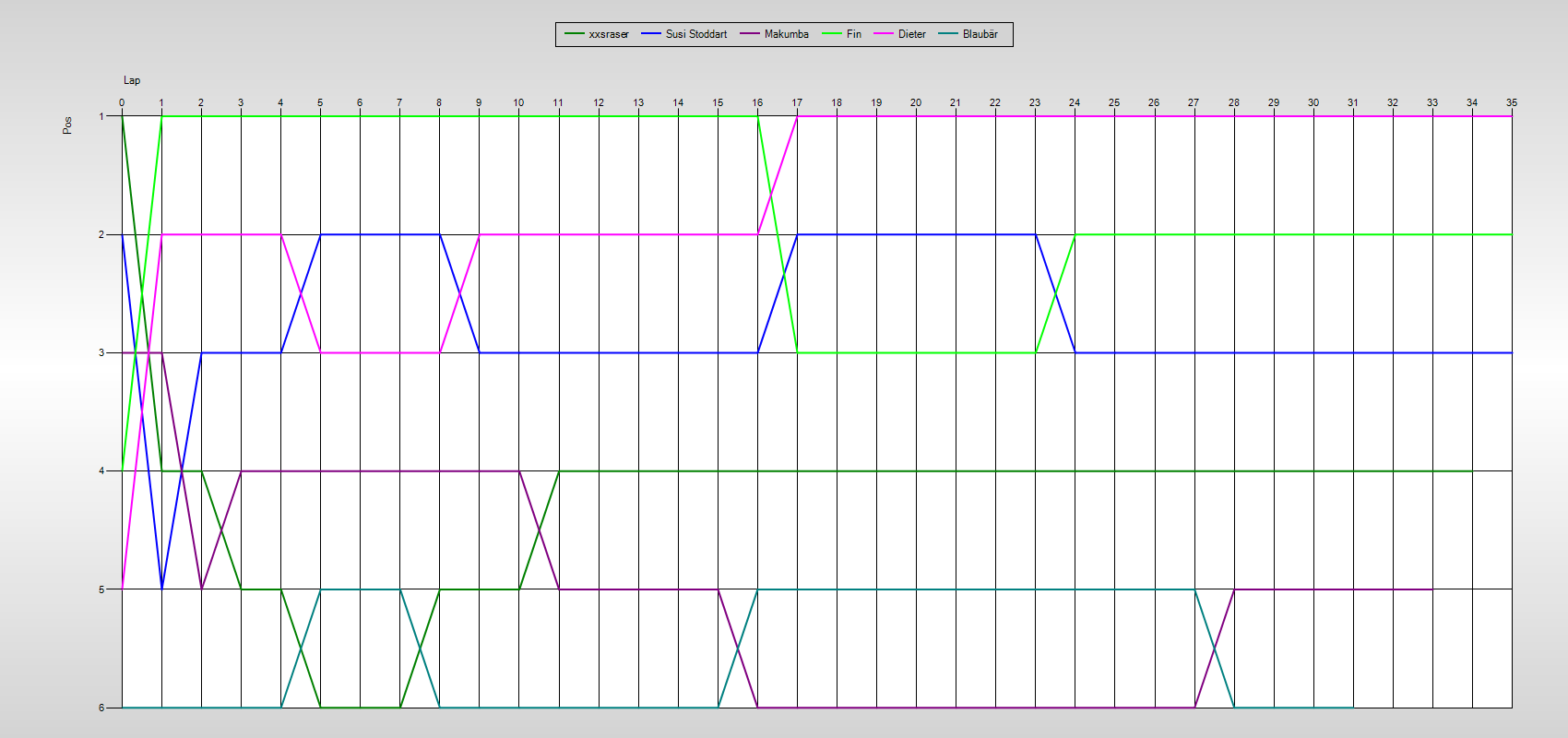
Task: Click lap 0 on the axis
Action: point(122,102)
